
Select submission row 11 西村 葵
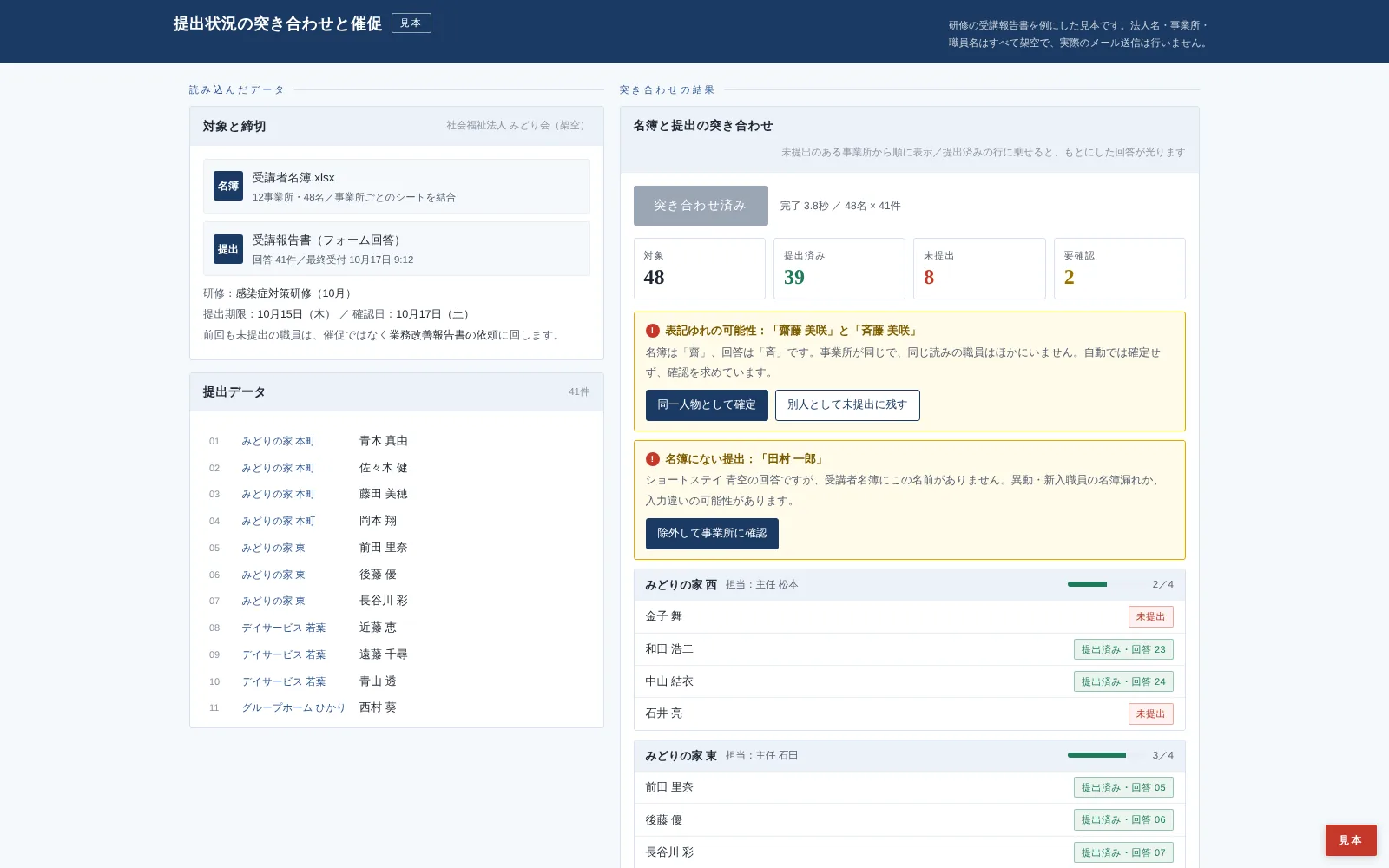pos(397,707)
